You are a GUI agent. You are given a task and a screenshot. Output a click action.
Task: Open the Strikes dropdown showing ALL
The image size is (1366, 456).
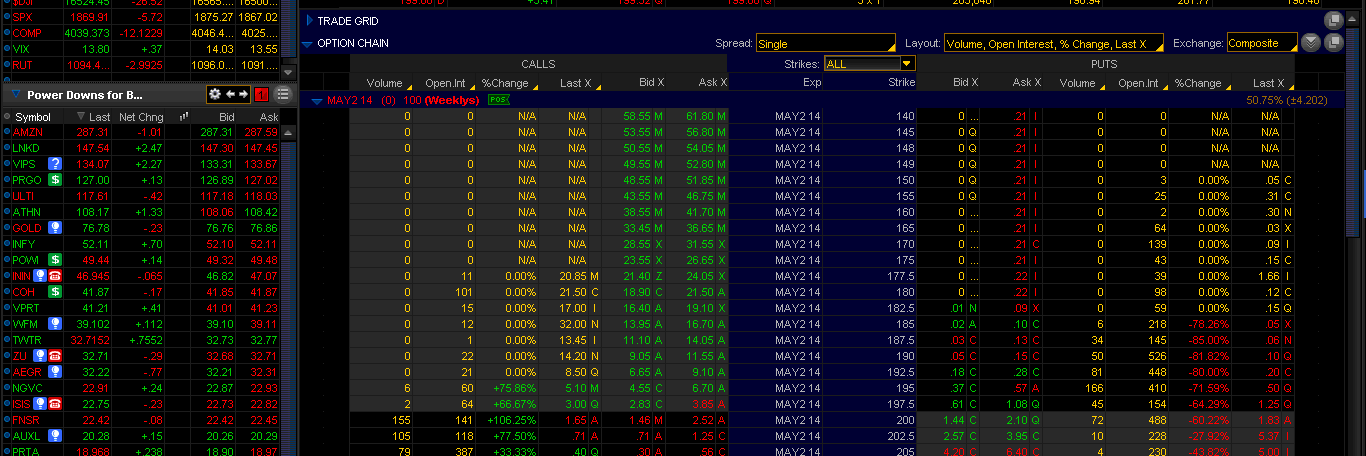(870, 63)
